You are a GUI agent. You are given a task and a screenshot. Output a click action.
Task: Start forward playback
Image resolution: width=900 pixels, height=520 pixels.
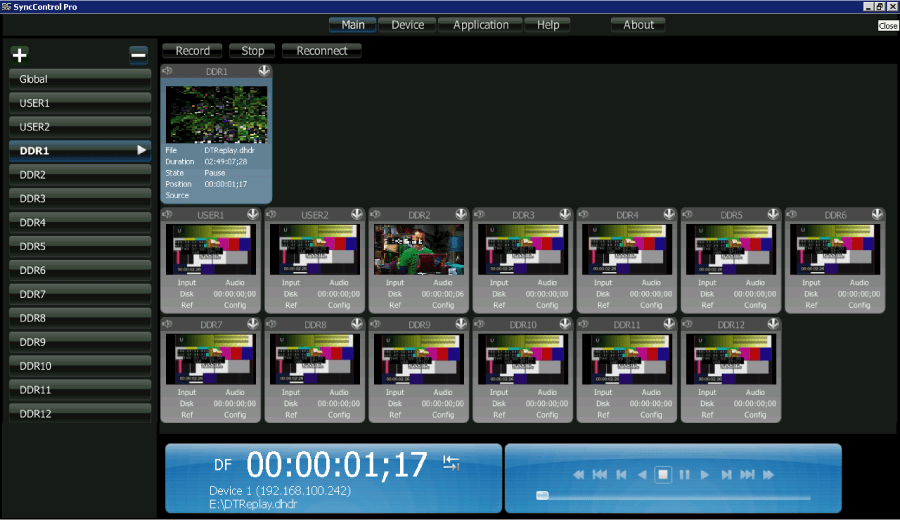point(705,475)
